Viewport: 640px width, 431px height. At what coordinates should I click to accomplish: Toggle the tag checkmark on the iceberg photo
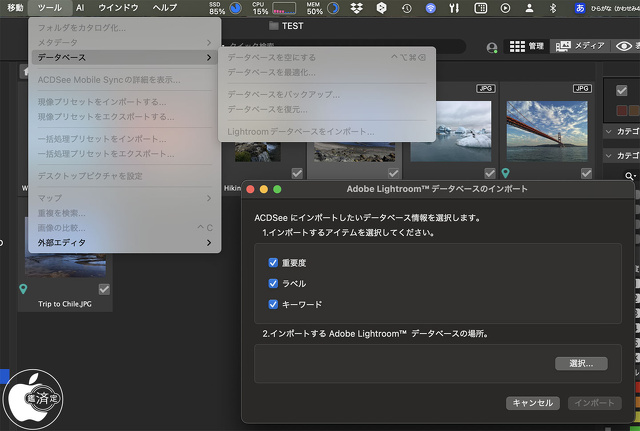[x=490, y=173]
